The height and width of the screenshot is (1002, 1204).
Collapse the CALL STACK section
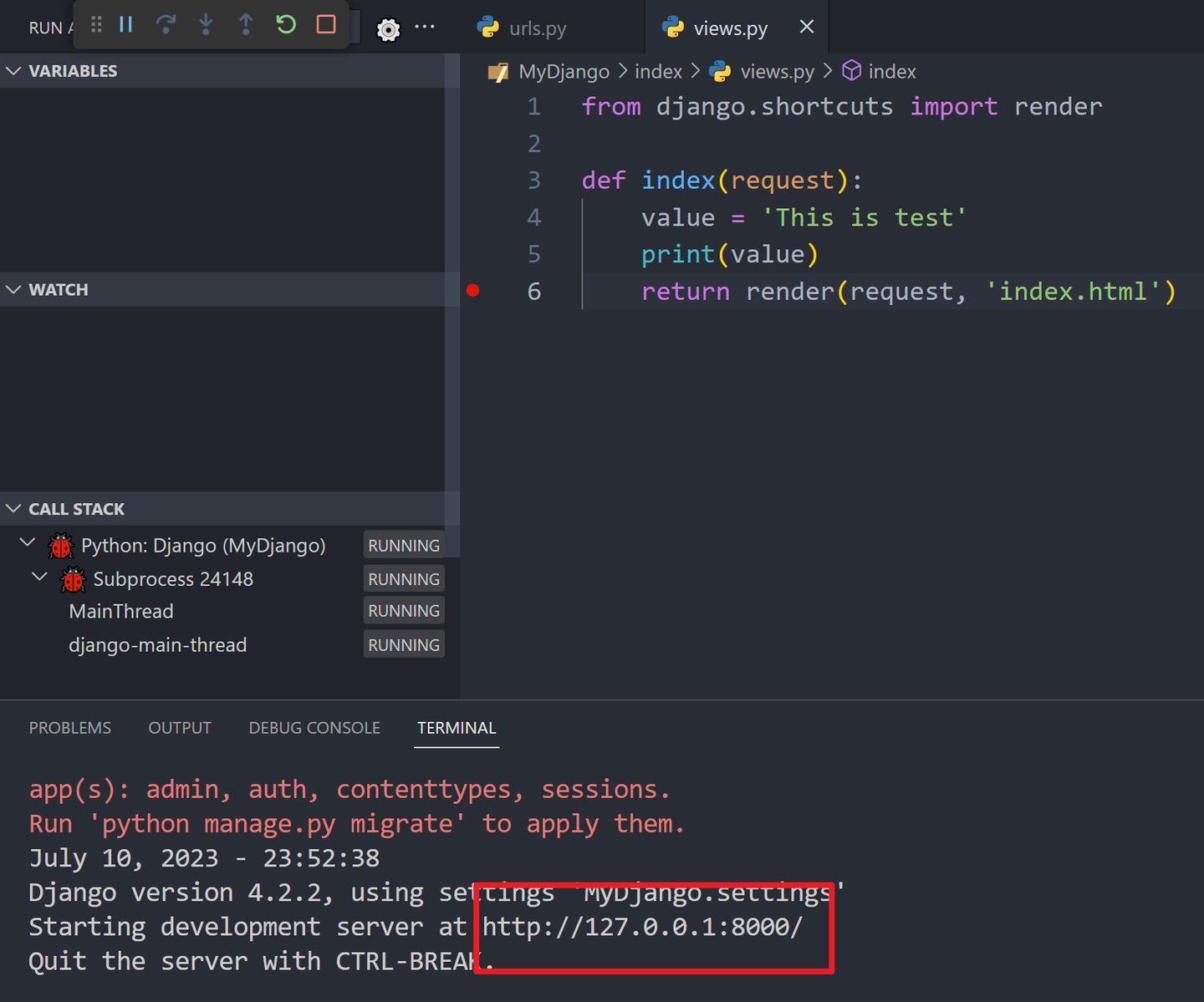(x=14, y=508)
